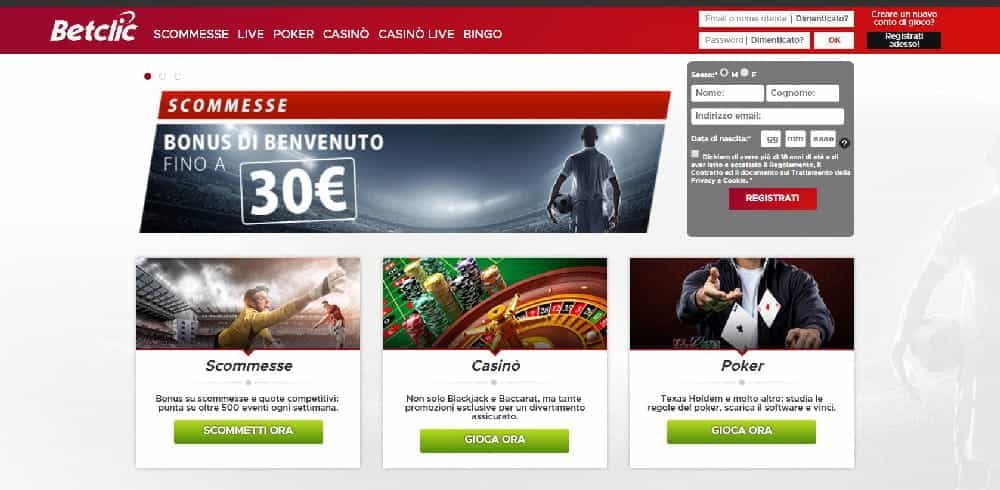This screenshot has width=1000, height=490.
Task: Click the Indirizzo email input field
Action: 768,116
